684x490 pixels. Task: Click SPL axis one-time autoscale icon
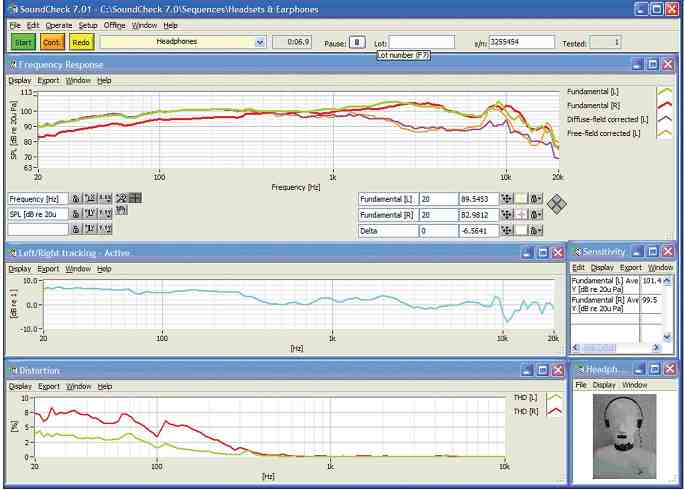(90, 213)
